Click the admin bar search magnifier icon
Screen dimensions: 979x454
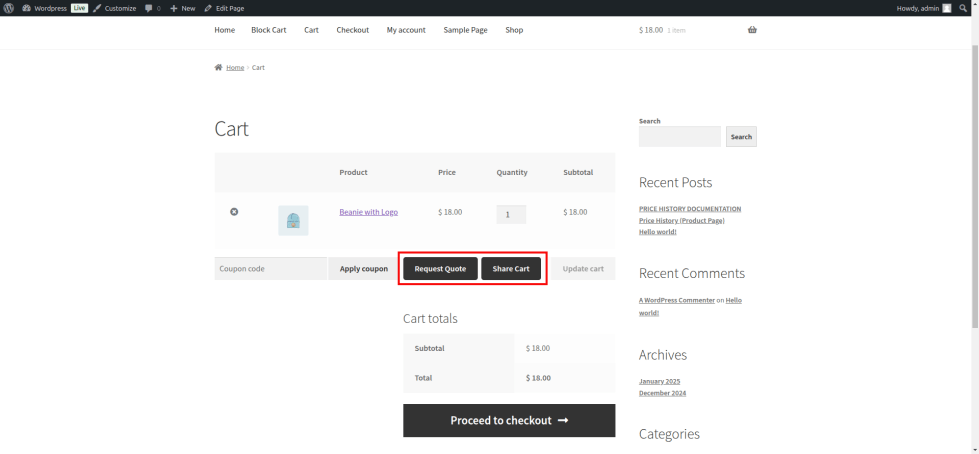[x=963, y=8]
